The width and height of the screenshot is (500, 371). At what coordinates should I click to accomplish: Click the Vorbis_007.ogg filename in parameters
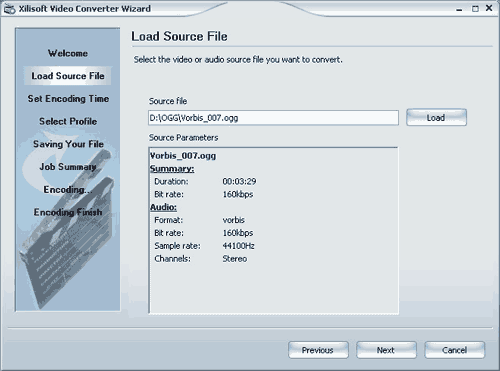[x=183, y=156]
